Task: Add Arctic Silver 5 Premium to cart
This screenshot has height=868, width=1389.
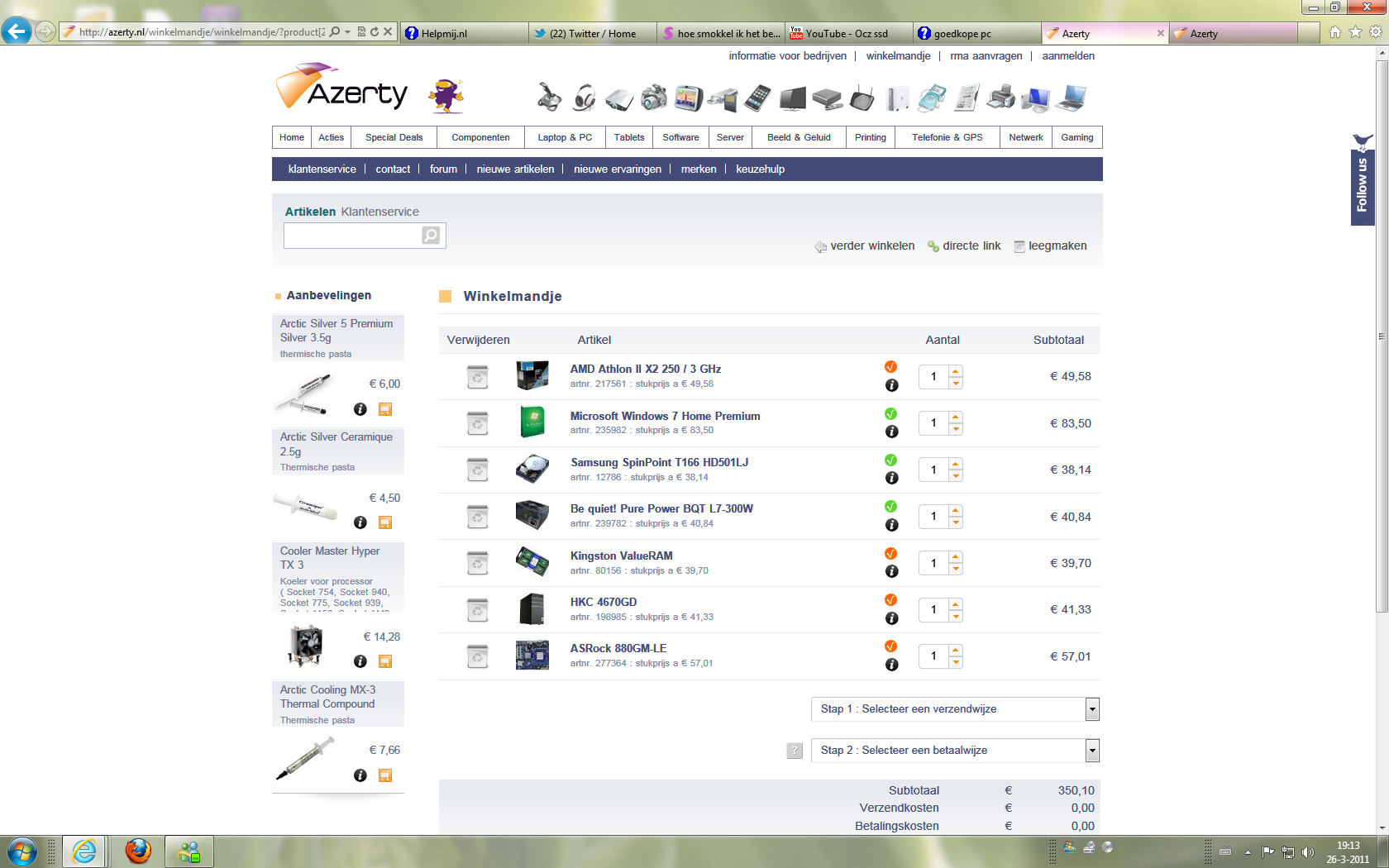Action: 384,409
